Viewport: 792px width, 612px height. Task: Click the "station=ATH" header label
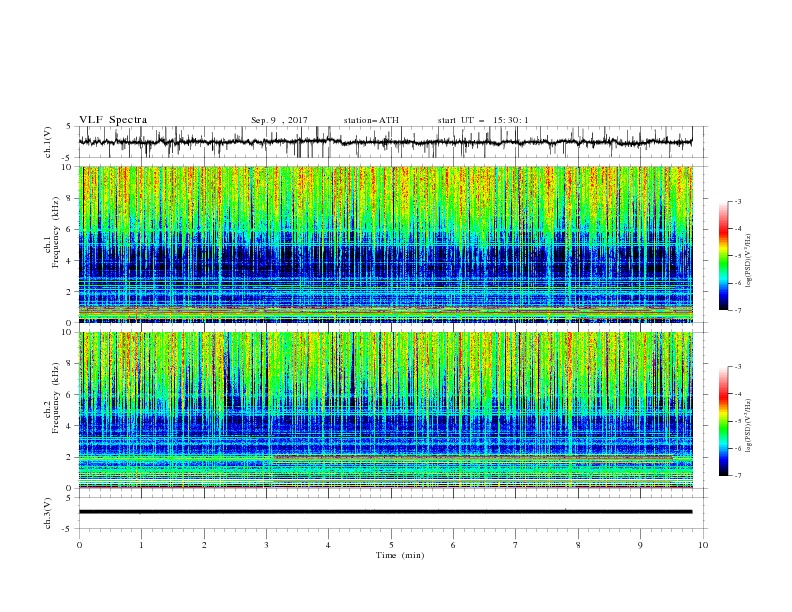click(x=371, y=120)
